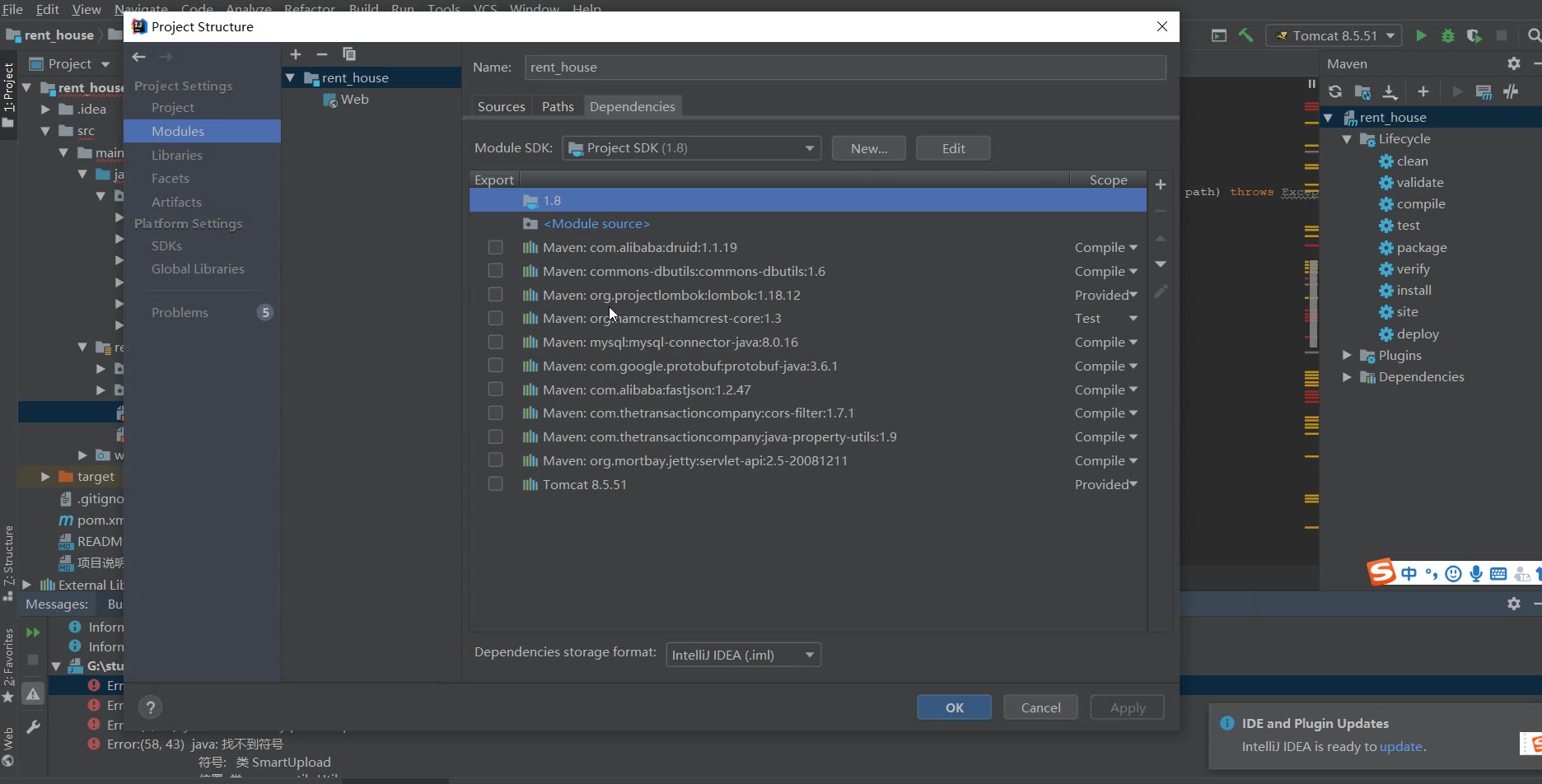This screenshot has height=784, width=1542.
Task: Enable export for Tomcat 8.5.51
Action: (x=495, y=484)
